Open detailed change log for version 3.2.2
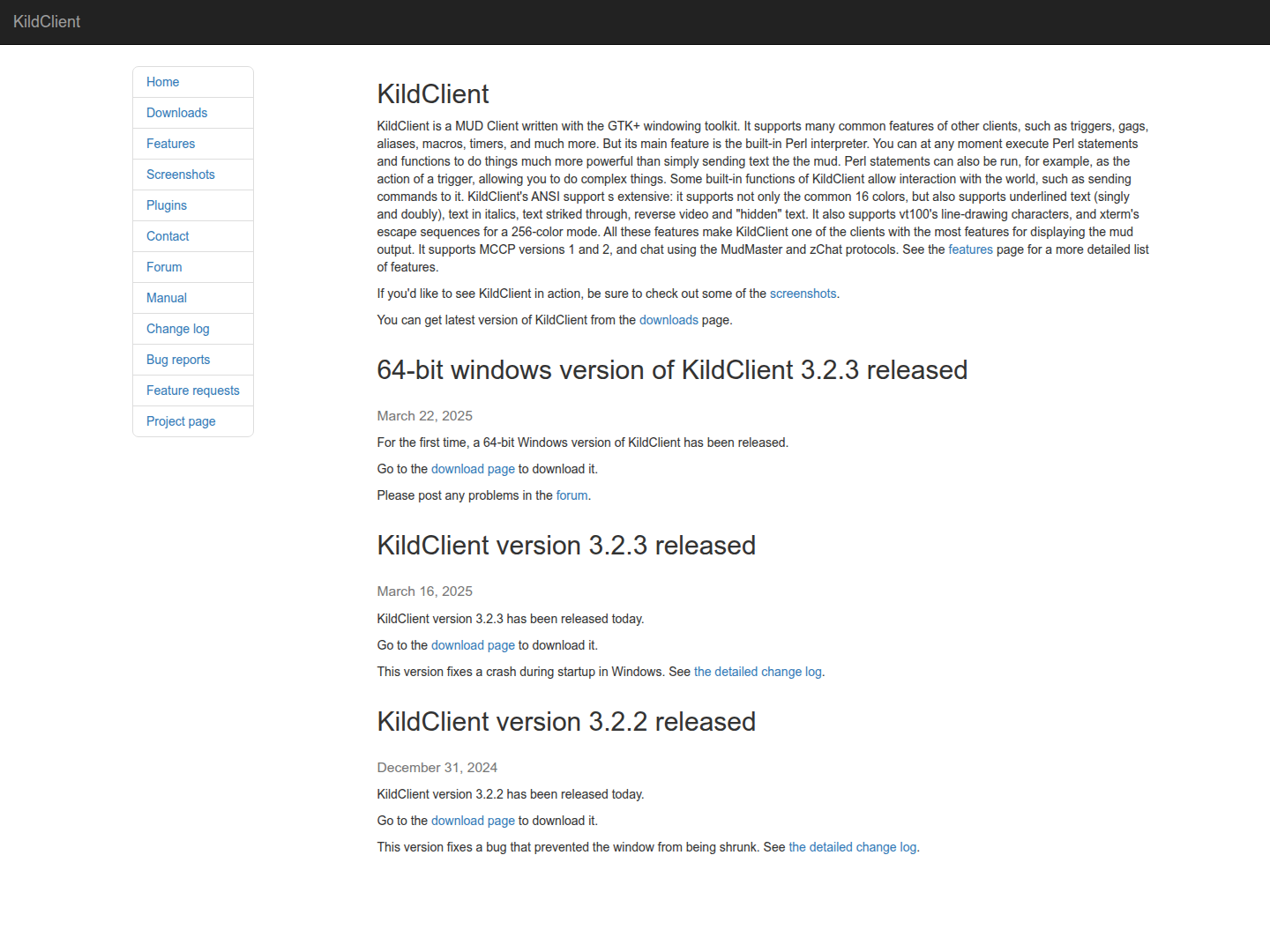1270x952 pixels. tap(853, 847)
